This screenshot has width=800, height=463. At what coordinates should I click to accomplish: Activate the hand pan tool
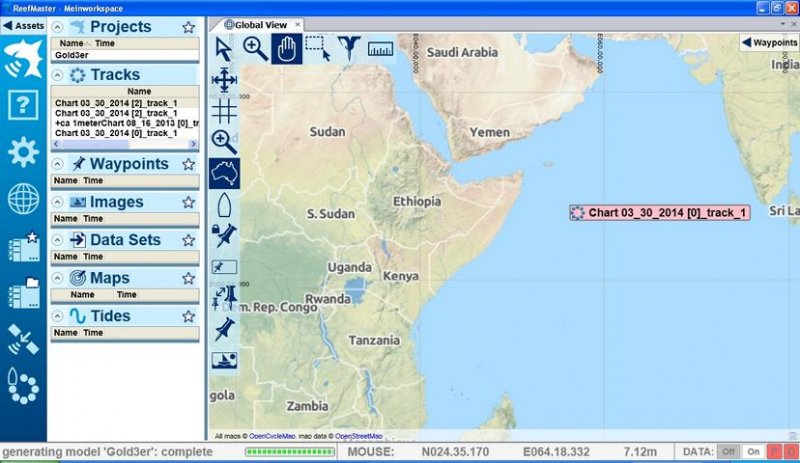tap(286, 48)
